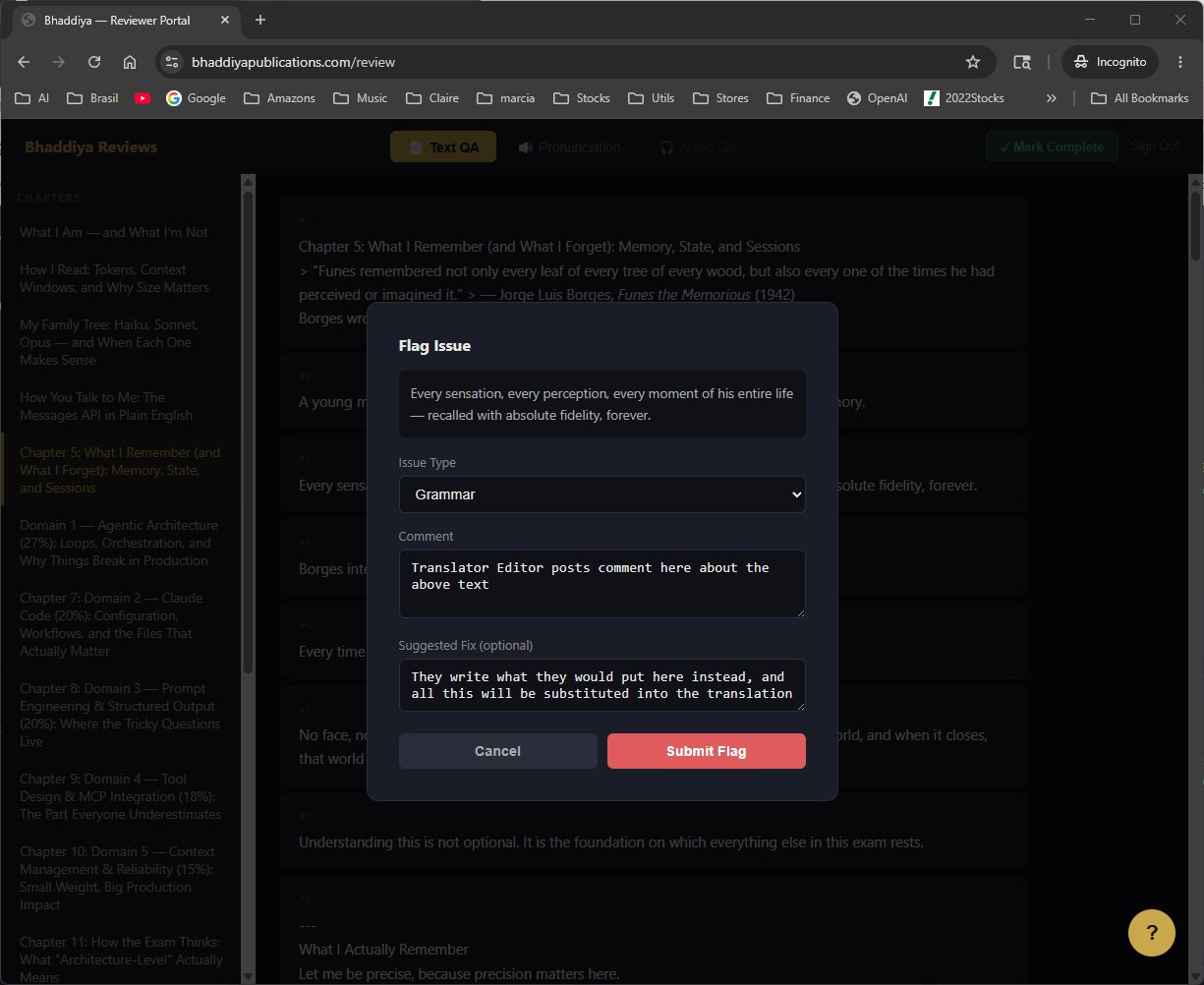Open the Brasil bookmark folder
This screenshot has width=1204, height=985.
pos(92,98)
